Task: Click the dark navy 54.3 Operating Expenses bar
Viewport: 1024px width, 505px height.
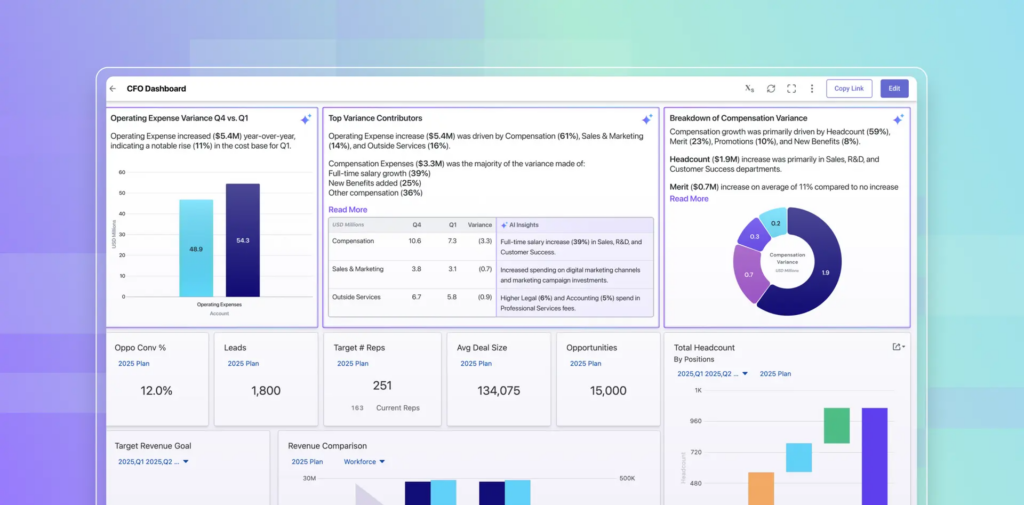Action: click(242, 240)
